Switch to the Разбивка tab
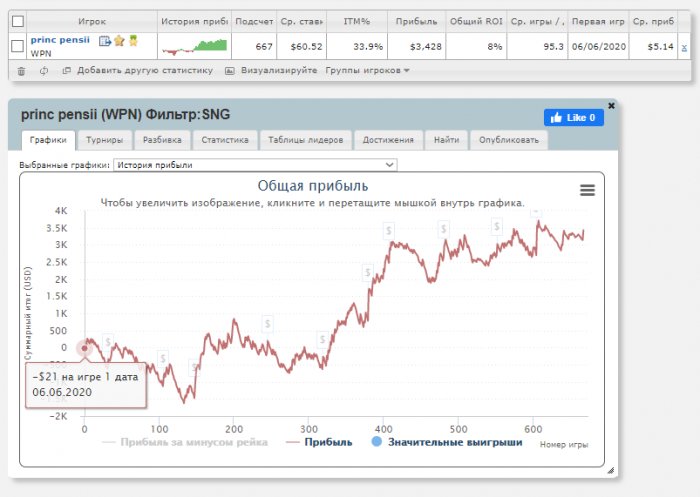Viewport: 700px width, 497px height. (162, 140)
